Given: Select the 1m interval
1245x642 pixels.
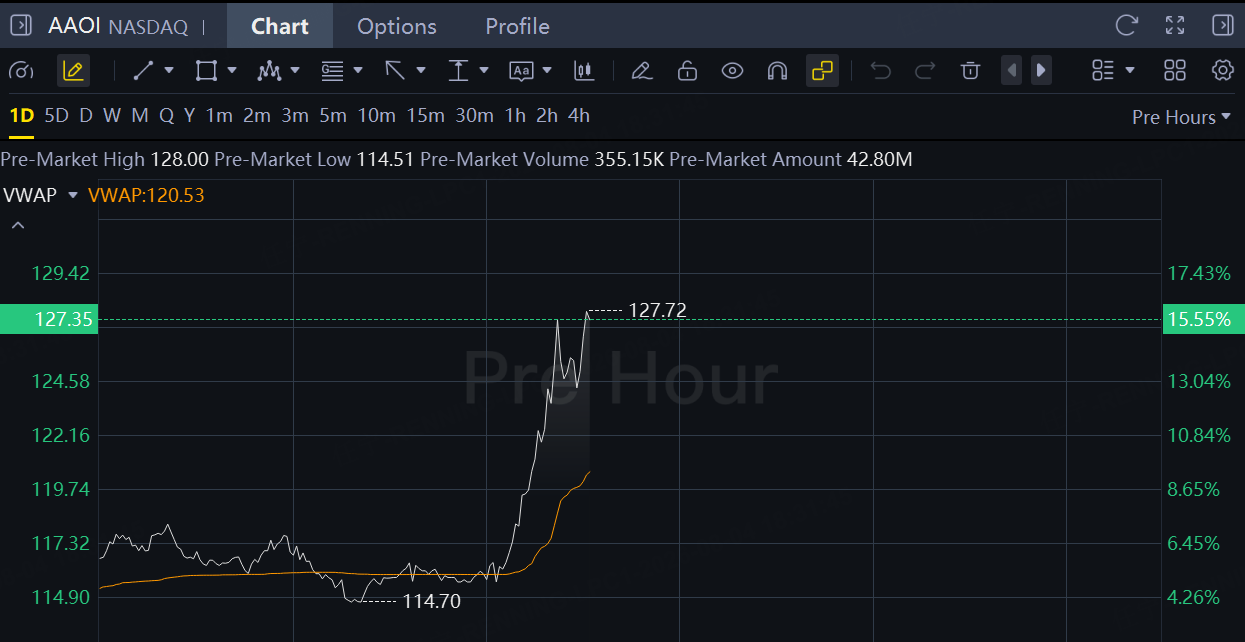Looking at the screenshot, I should pyautogui.click(x=219, y=116).
